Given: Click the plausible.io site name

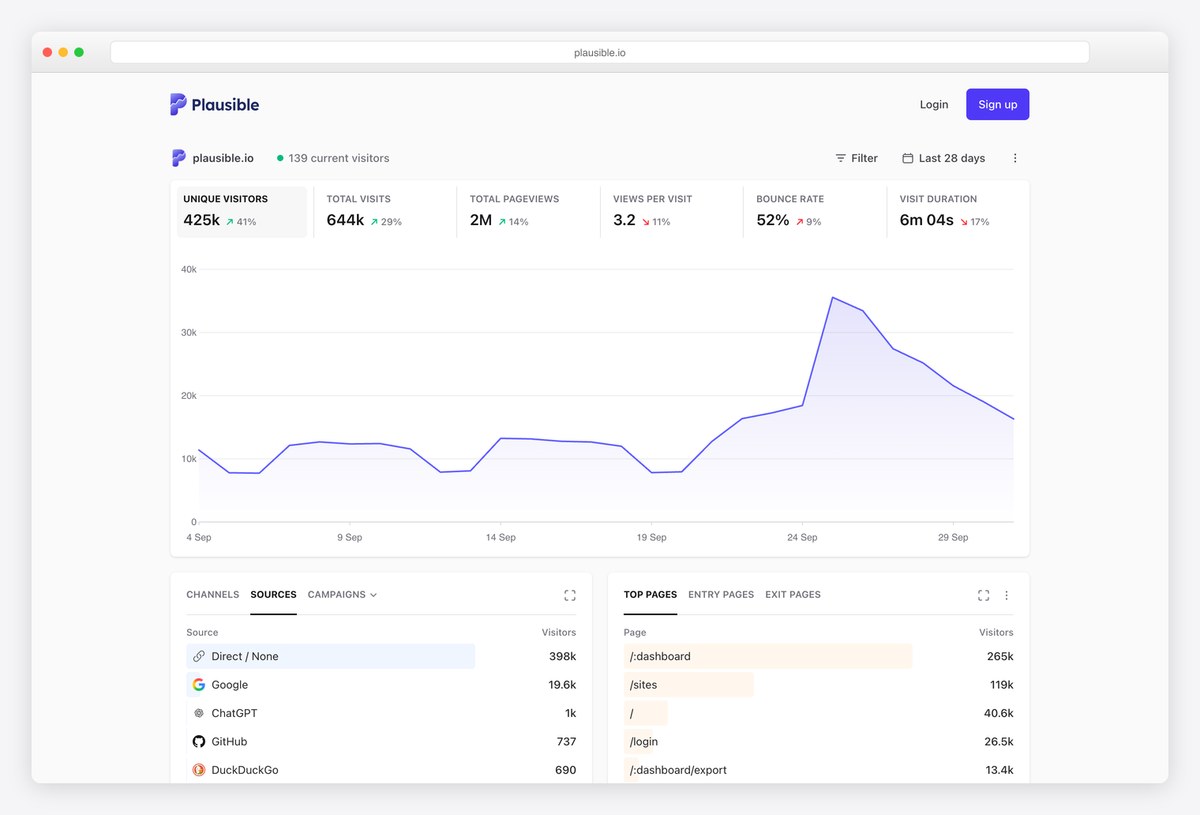Looking at the screenshot, I should point(223,158).
